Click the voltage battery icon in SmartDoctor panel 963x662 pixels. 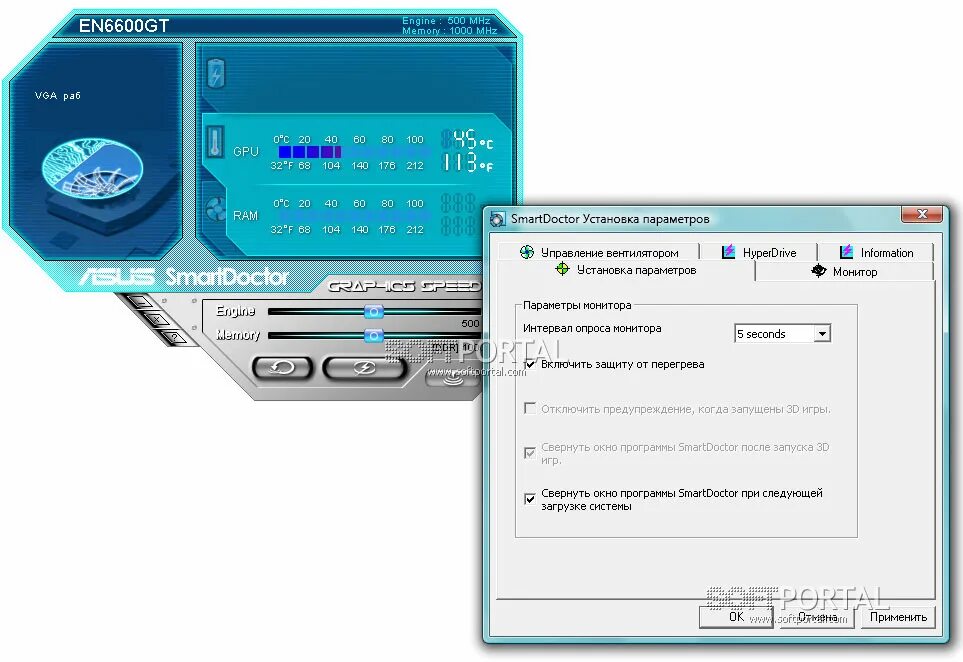point(216,73)
